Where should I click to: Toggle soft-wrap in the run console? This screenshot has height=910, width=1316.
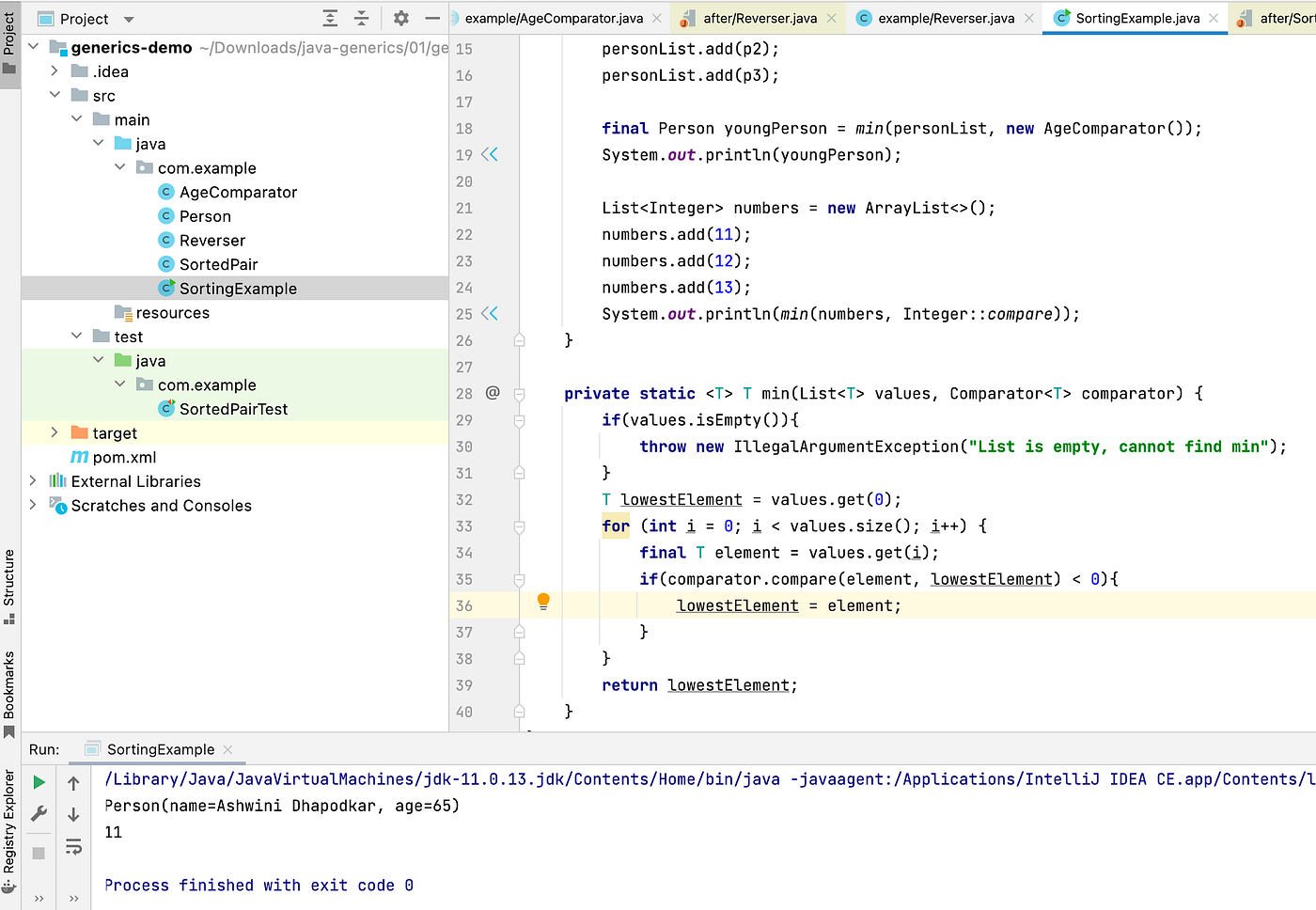click(73, 846)
